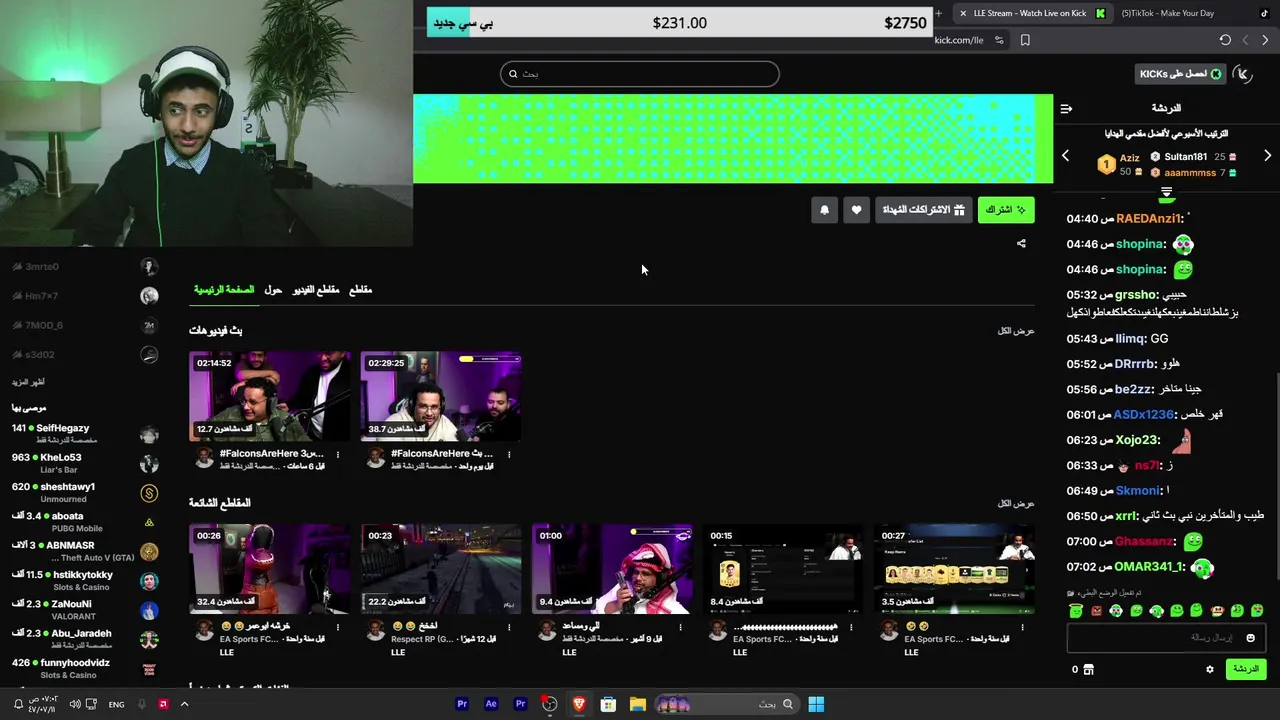Open the 02:14:52 stream video thumbnail
Screen dimensions: 1280x720
(x=270, y=396)
